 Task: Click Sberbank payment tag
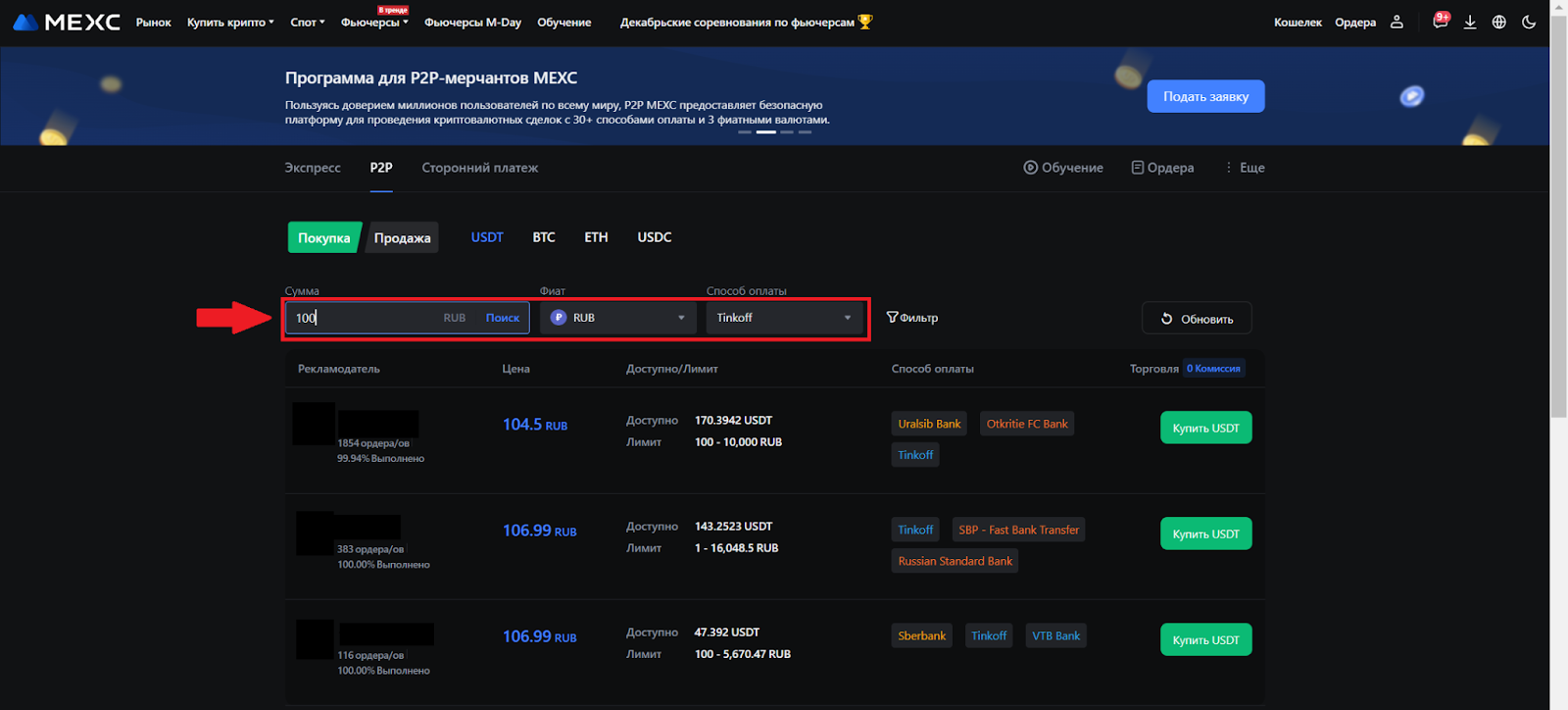(922, 635)
